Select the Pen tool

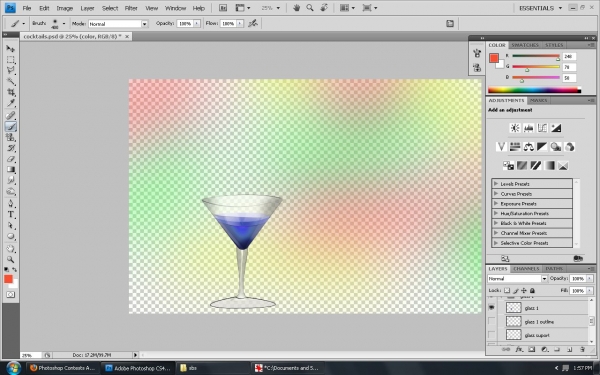tap(10, 203)
